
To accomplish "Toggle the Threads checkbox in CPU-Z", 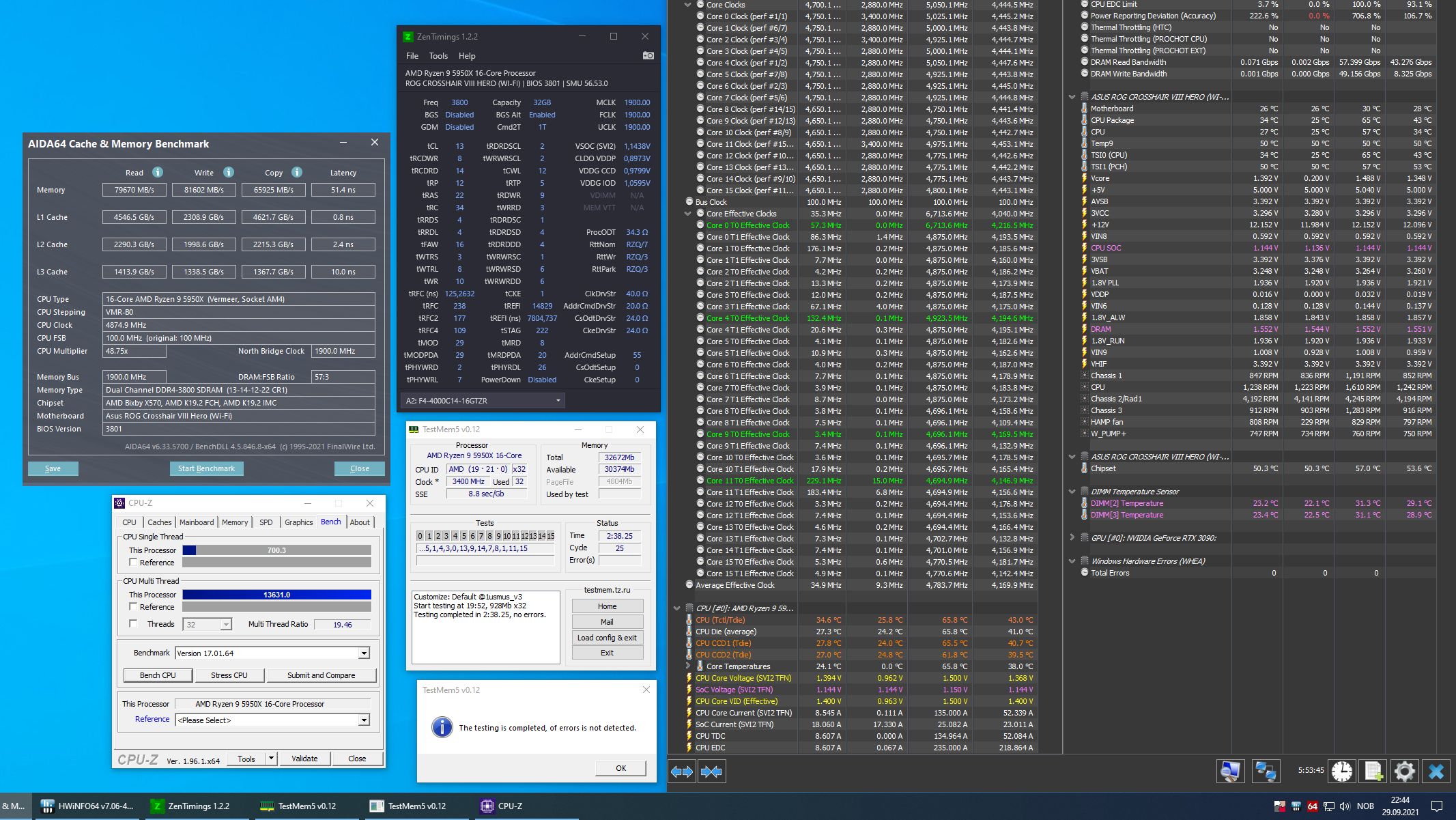I will click(x=133, y=623).
